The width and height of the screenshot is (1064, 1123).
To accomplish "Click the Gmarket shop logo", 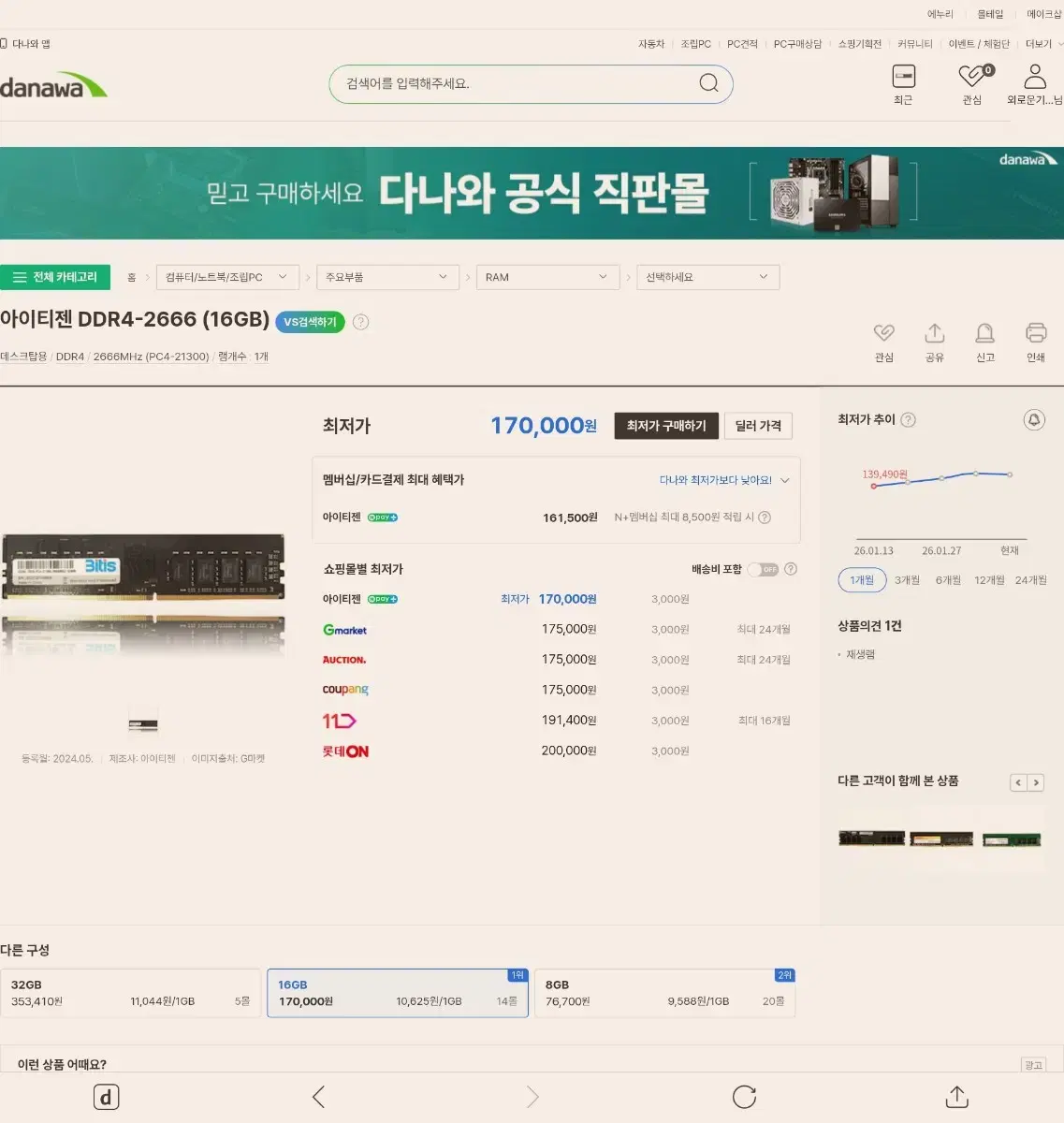I will [x=345, y=630].
